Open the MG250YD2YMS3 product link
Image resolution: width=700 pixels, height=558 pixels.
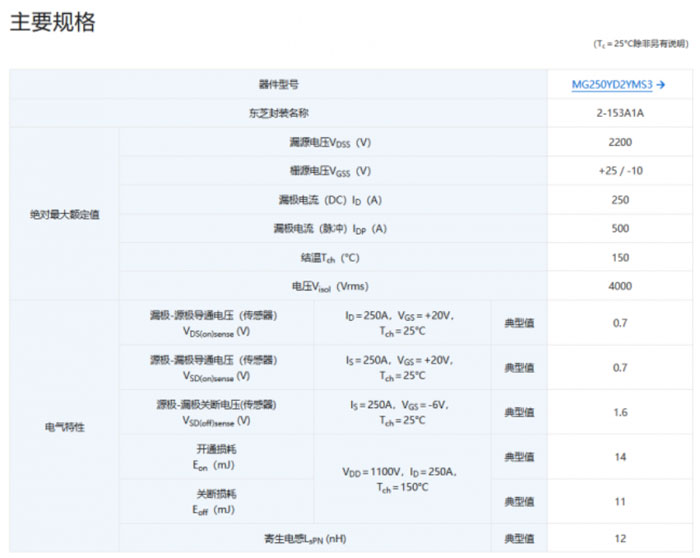click(611, 85)
